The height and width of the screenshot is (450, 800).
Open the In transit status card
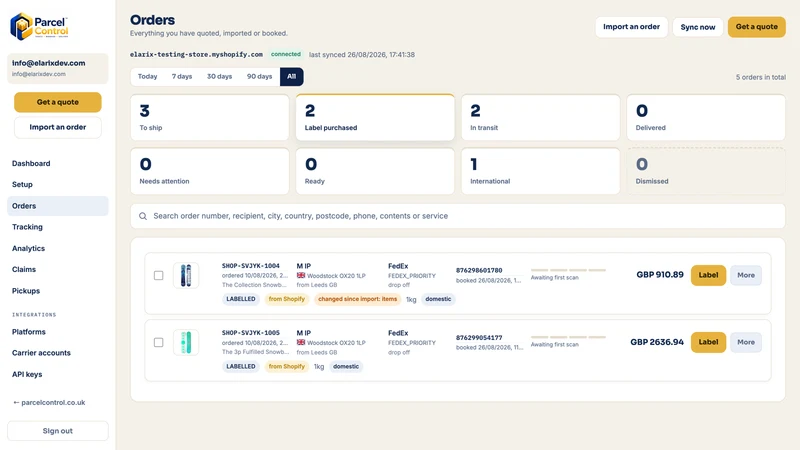tap(540, 117)
